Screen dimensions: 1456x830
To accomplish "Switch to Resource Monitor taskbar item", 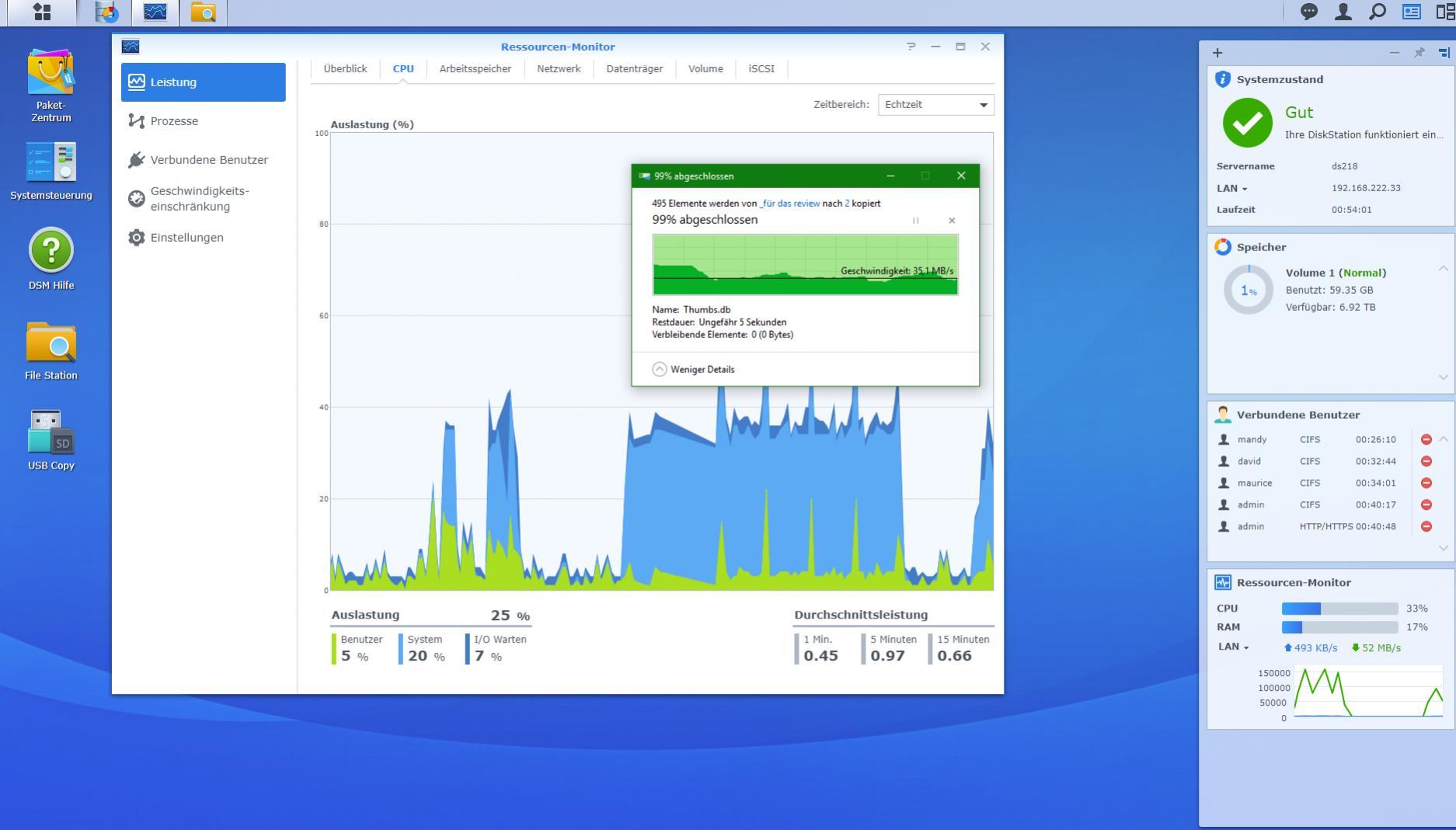I will 155,12.
